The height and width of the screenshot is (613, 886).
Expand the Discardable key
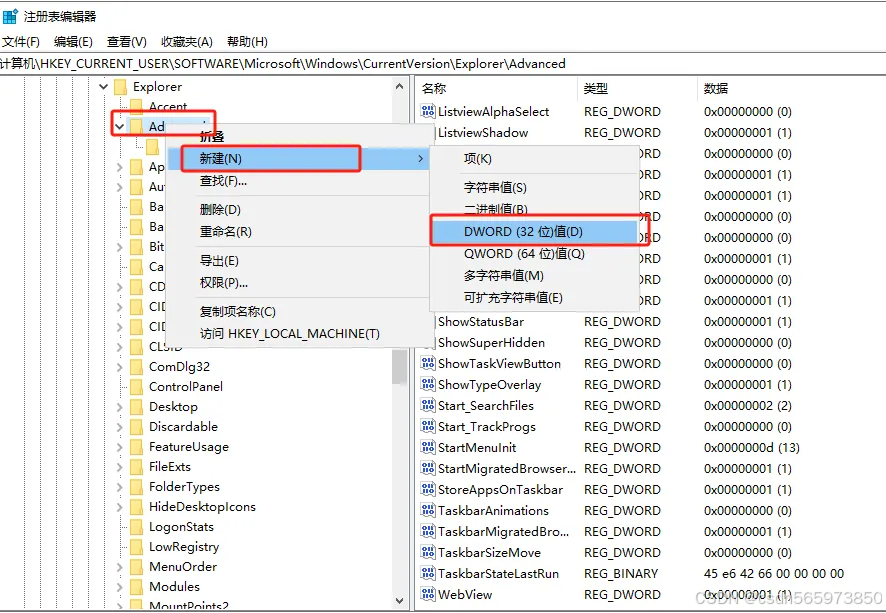coord(119,427)
